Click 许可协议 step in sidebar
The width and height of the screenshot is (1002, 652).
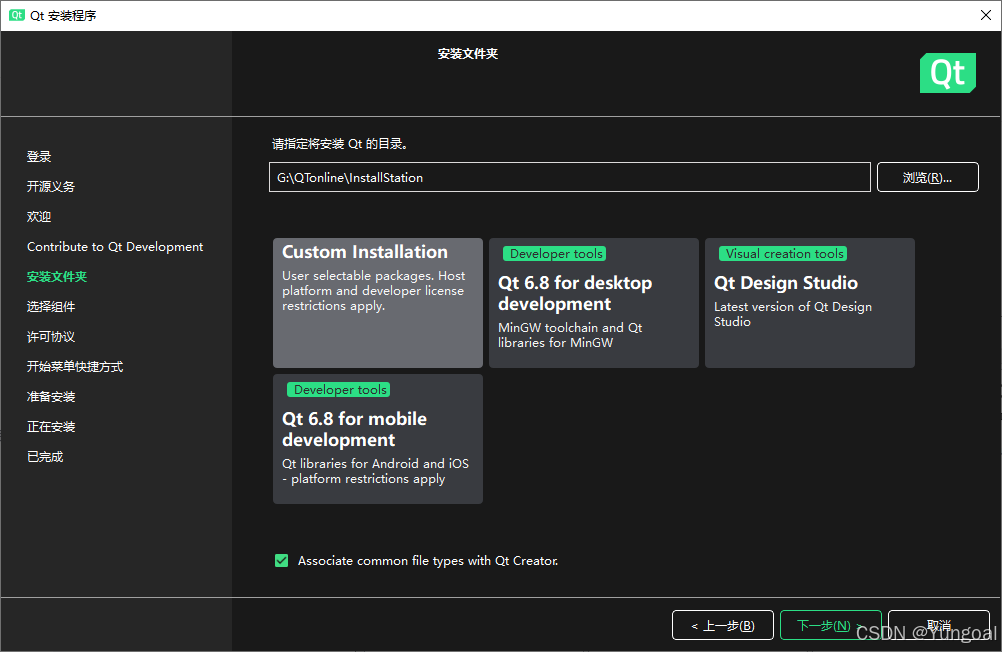[51, 337]
